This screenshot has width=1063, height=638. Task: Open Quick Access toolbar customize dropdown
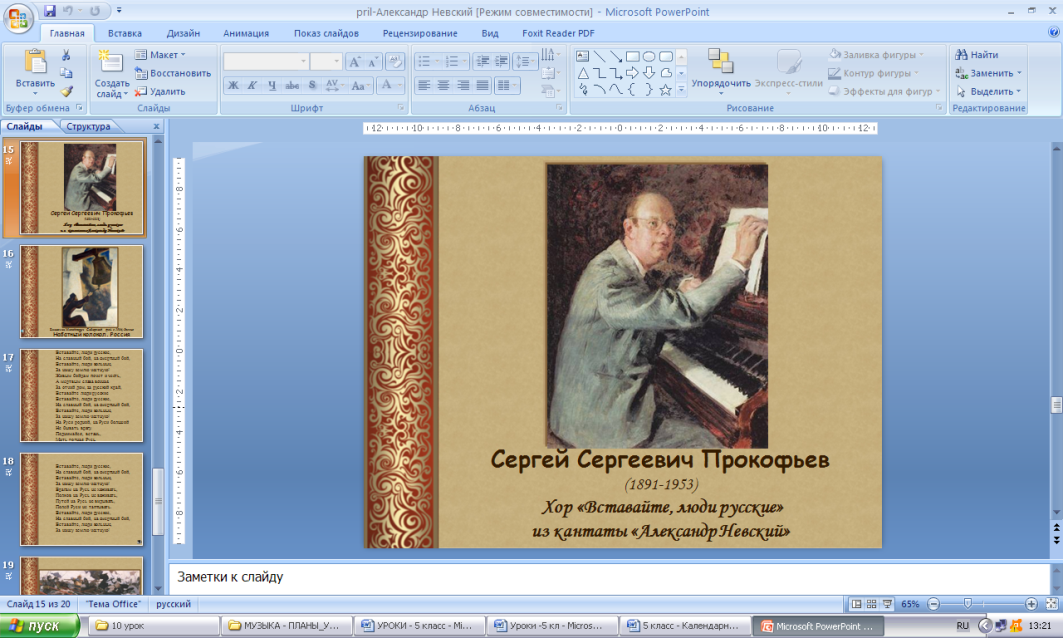(119, 11)
